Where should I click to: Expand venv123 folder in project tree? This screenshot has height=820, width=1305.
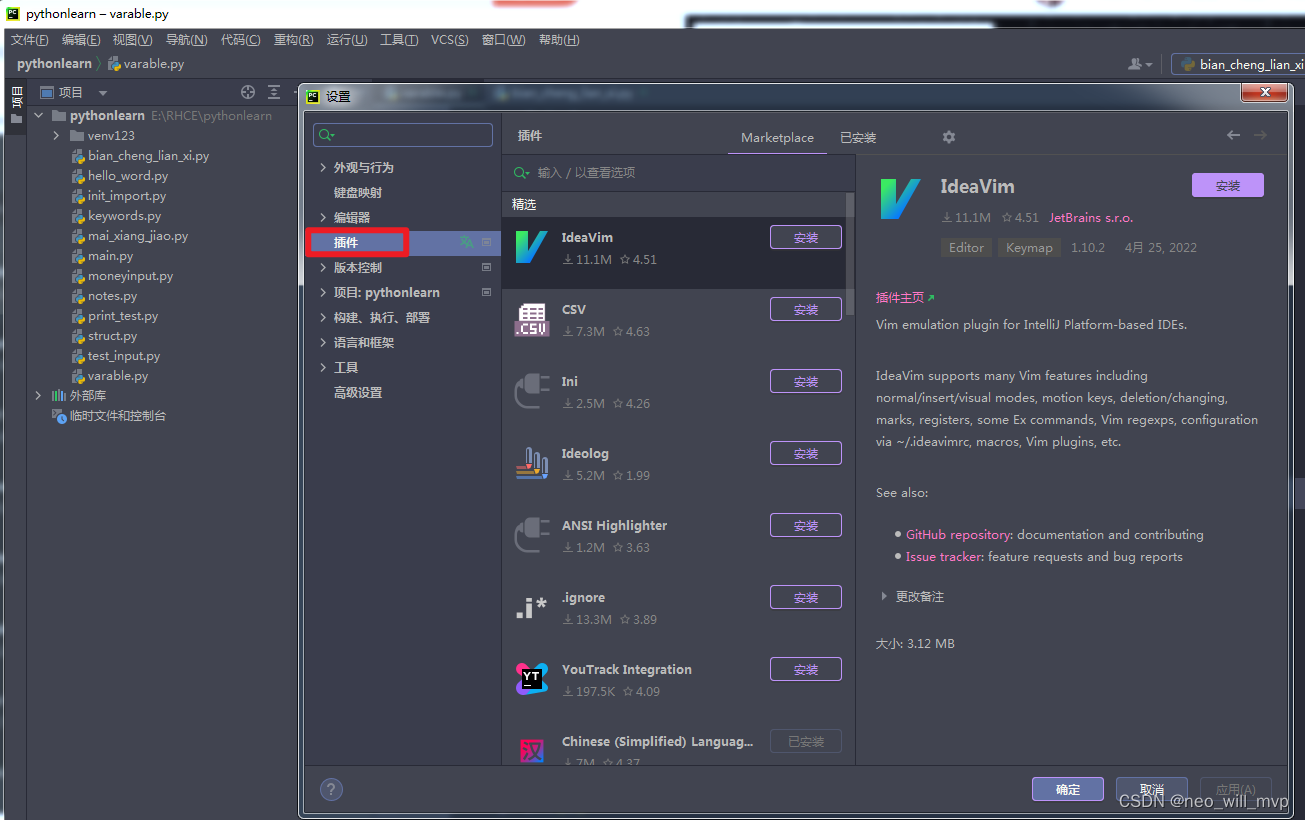click(x=57, y=135)
